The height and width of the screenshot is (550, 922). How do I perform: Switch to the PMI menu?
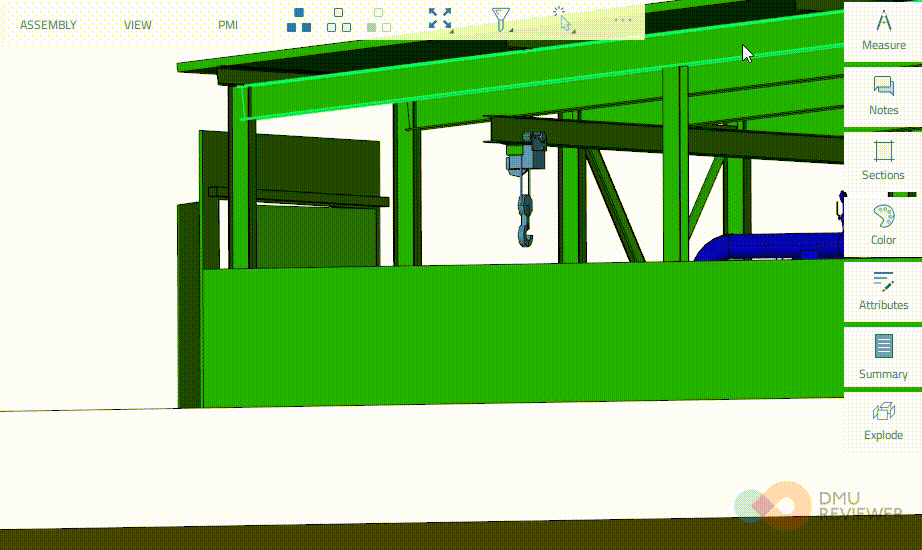[x=228, y=25]
